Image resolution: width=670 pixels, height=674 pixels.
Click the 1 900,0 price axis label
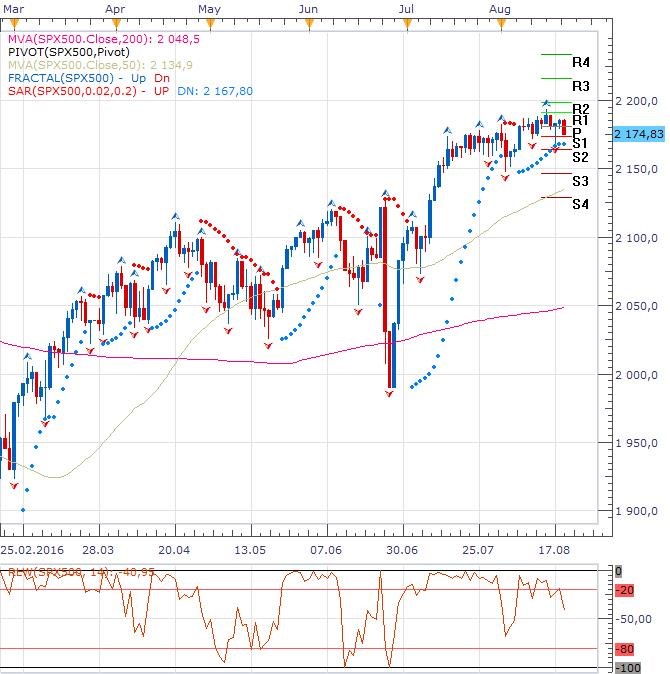click(x=636, y=512)
